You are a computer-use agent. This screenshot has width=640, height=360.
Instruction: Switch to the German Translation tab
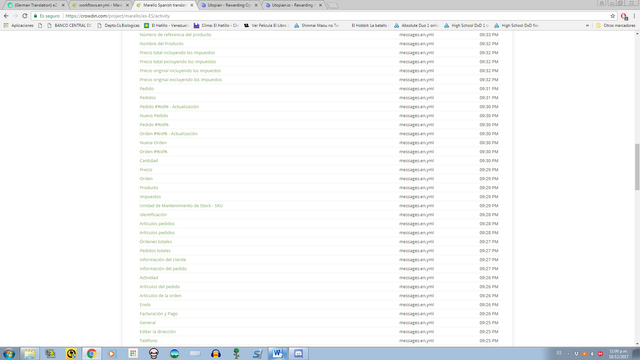(36, 5)
